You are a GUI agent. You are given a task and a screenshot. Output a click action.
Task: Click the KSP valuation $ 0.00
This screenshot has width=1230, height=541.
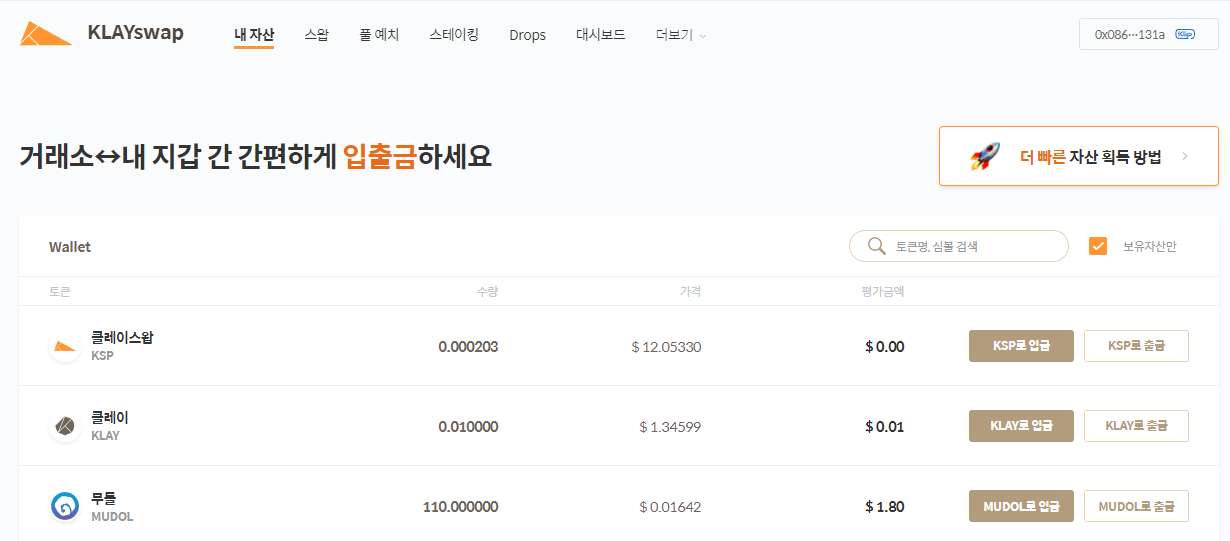885,347
